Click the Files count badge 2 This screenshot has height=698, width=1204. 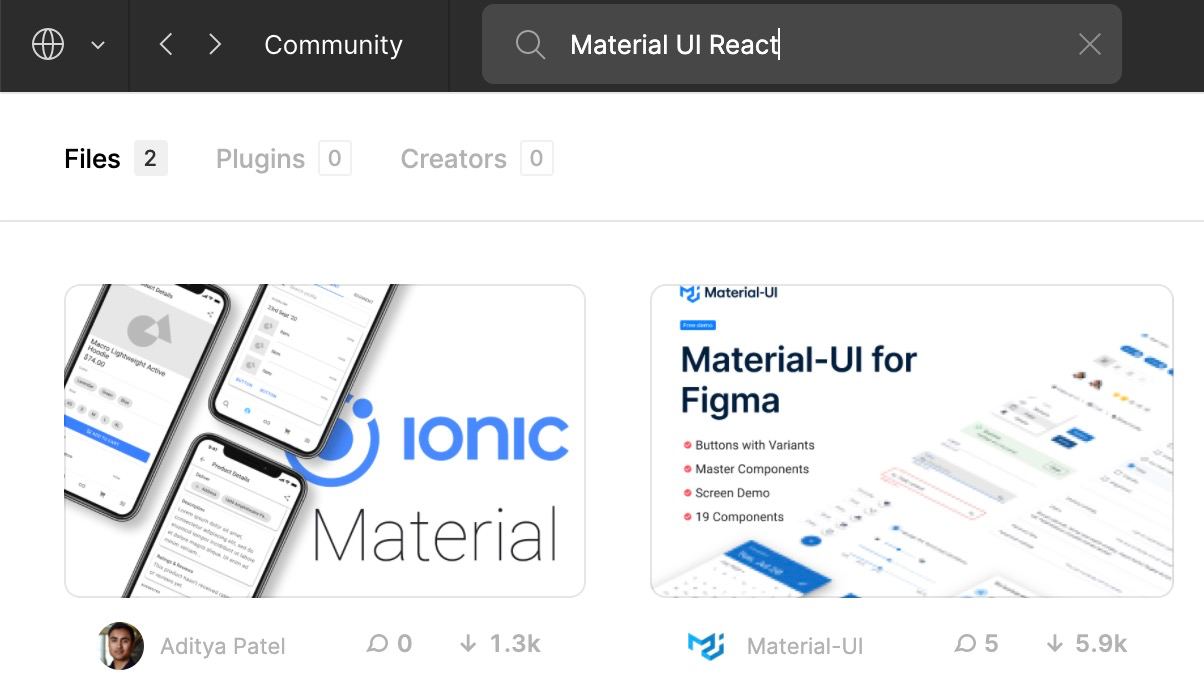click(151, 158)
